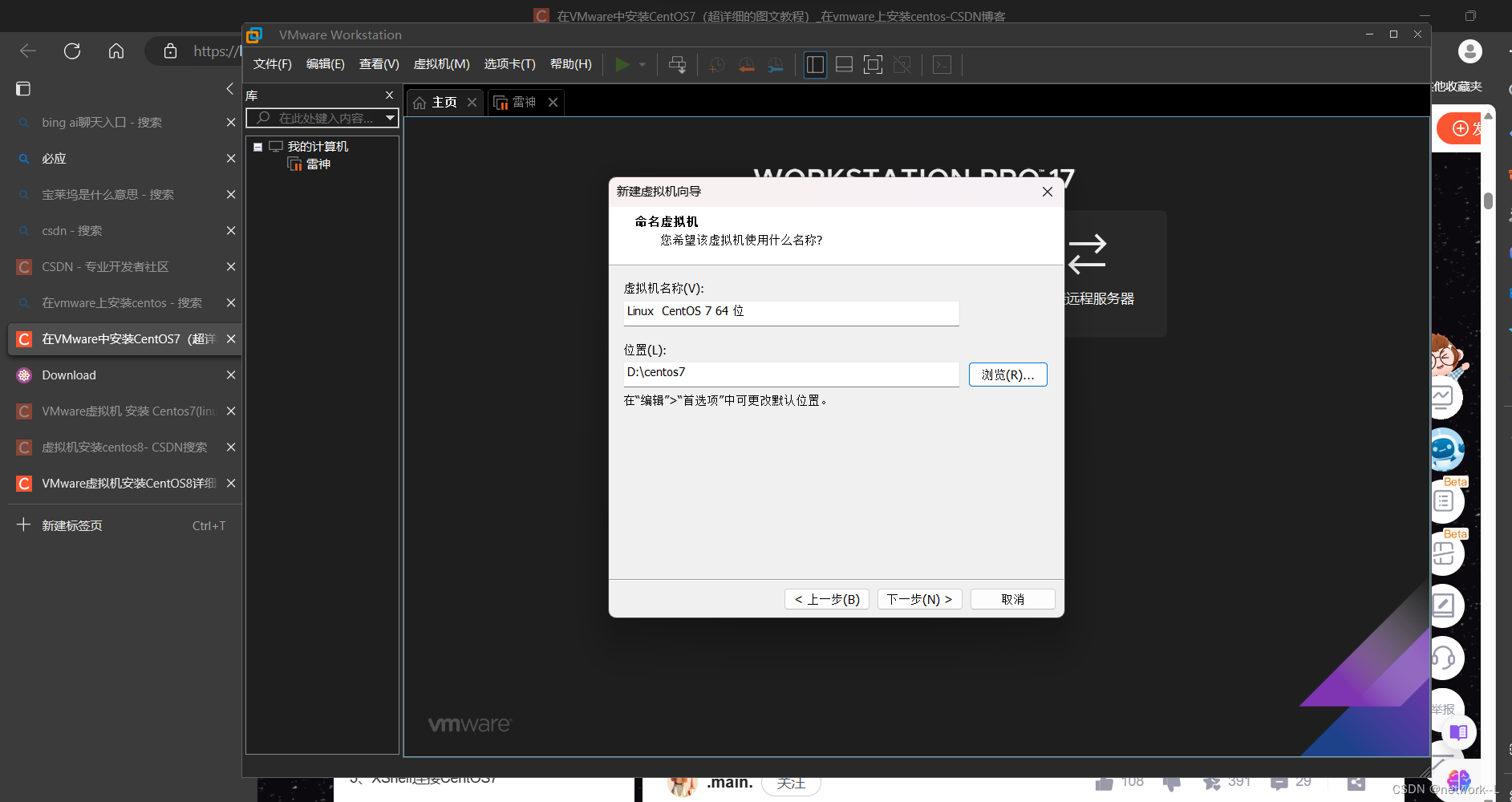The height and width of the screenshot is (802, 1512).
Task: Click the browser home icon
Action: click(x=116, y=51)
